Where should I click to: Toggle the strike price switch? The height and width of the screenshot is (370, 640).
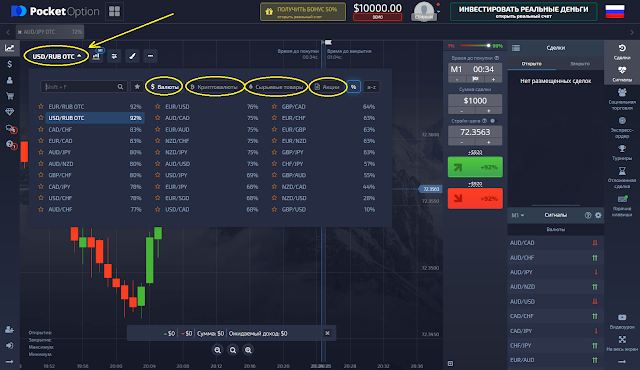pos(493,121)
